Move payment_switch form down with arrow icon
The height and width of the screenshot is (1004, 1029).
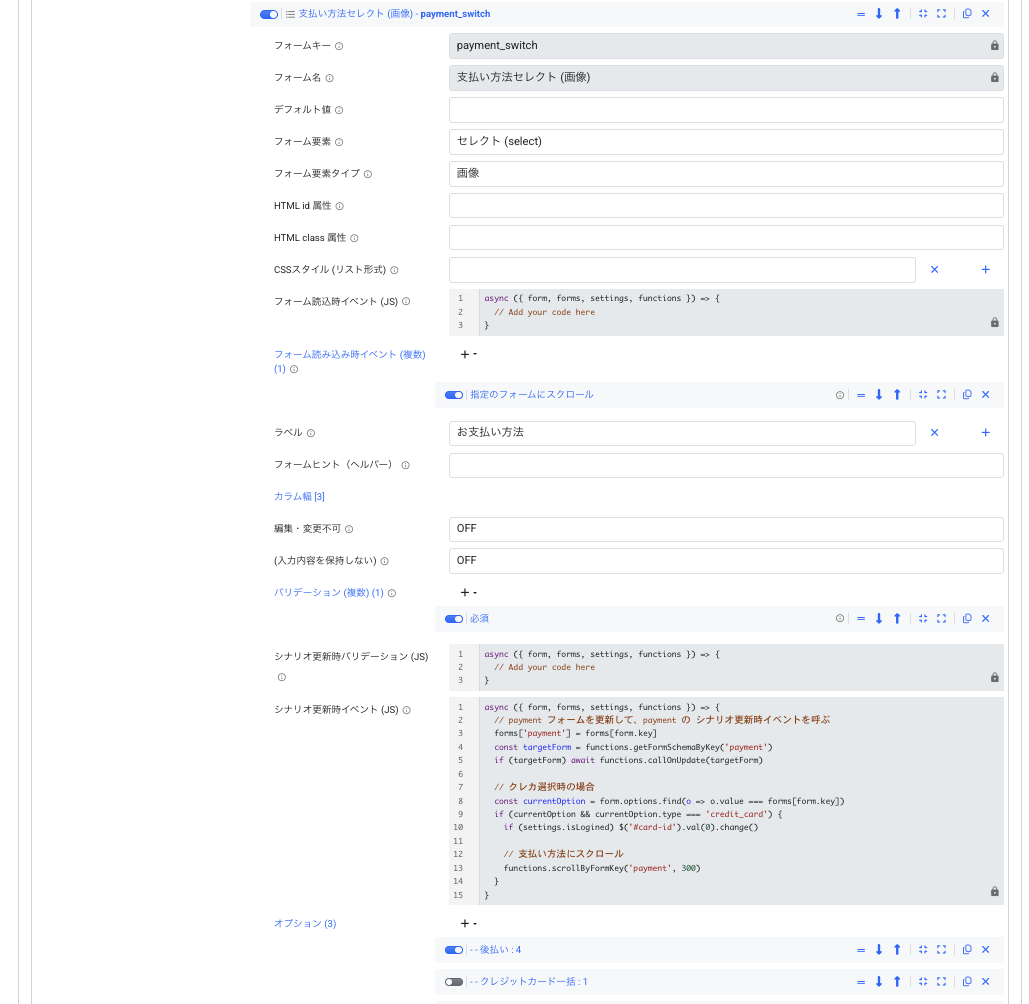click(879, 14)
